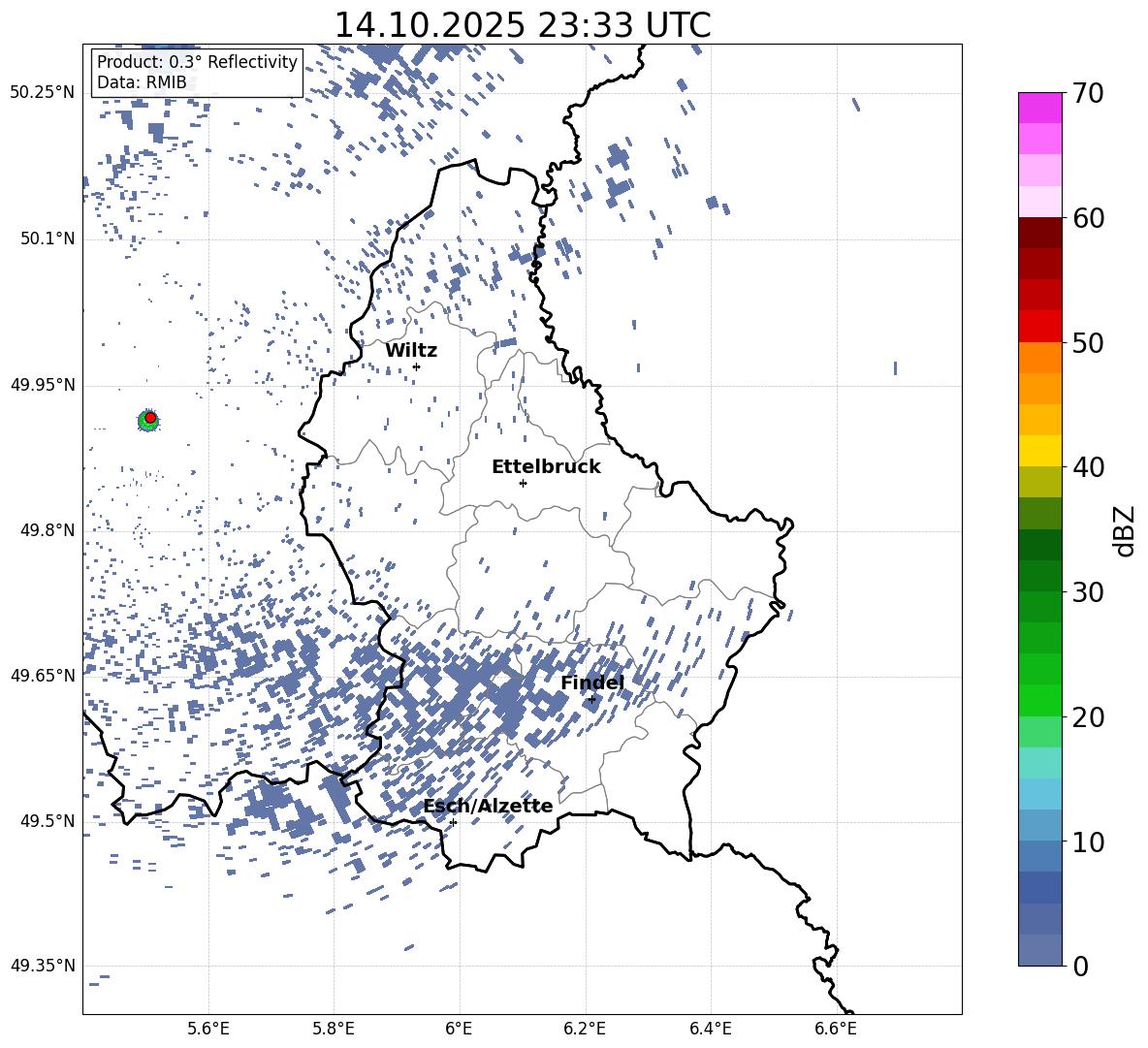The image size is (1148, 1048).
Task: Click the 70 tick on colorbar
Action: (x=1088, y=94)
